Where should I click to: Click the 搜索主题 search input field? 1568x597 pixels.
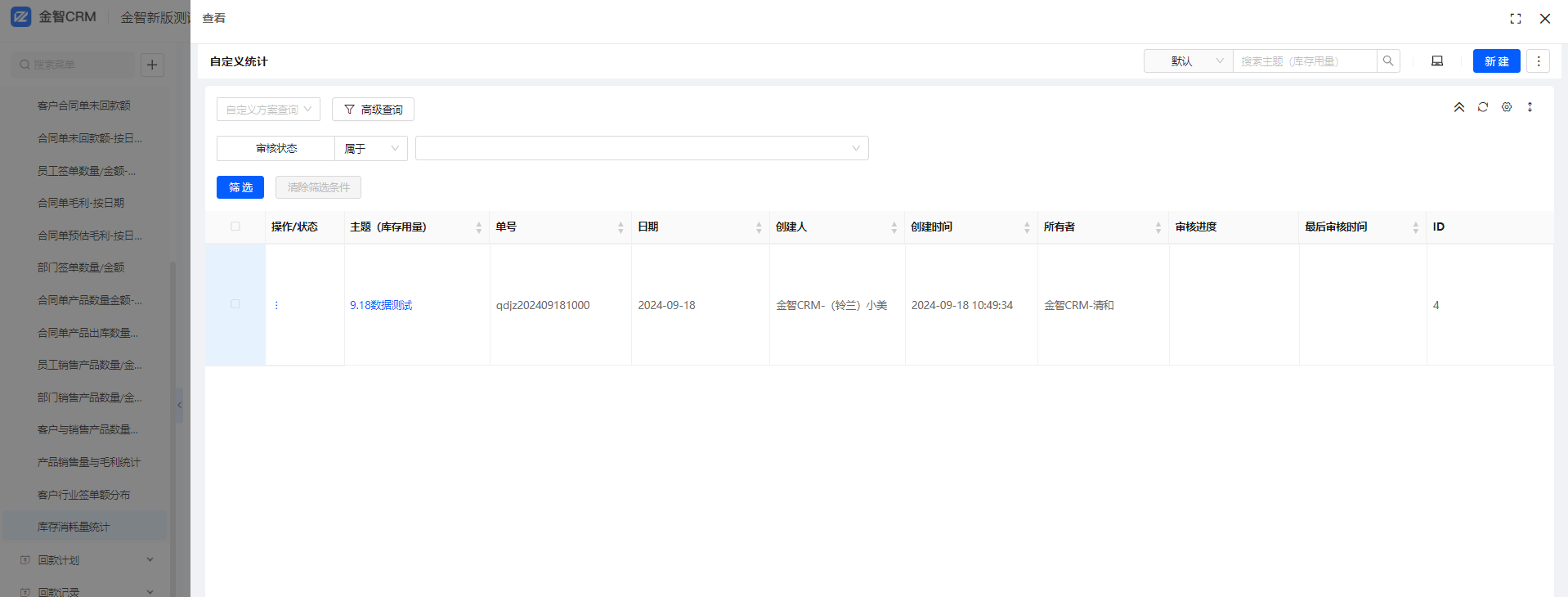pyautogui.click(x=1303, y=61)
